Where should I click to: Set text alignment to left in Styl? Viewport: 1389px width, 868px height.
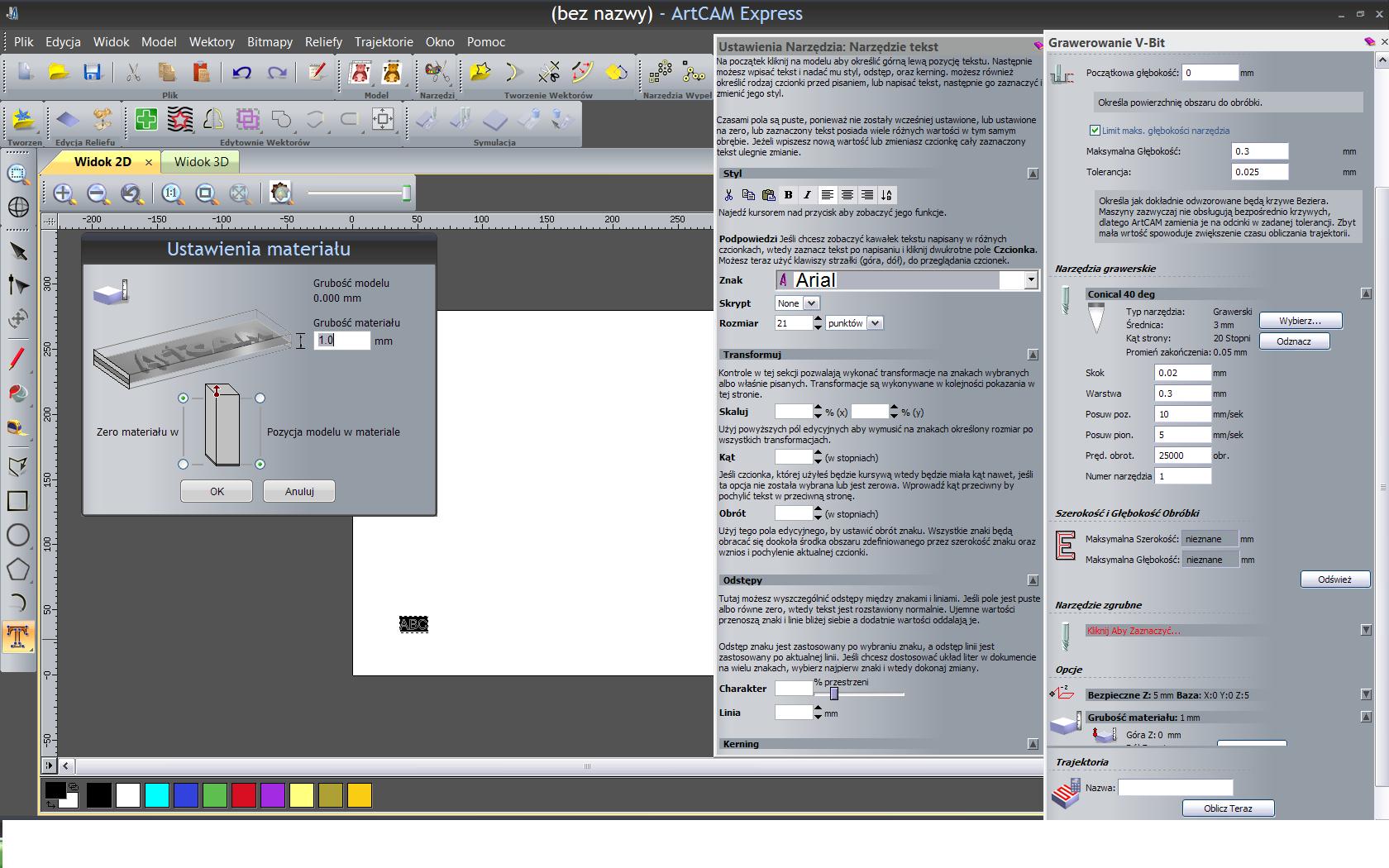coord(828,195)
